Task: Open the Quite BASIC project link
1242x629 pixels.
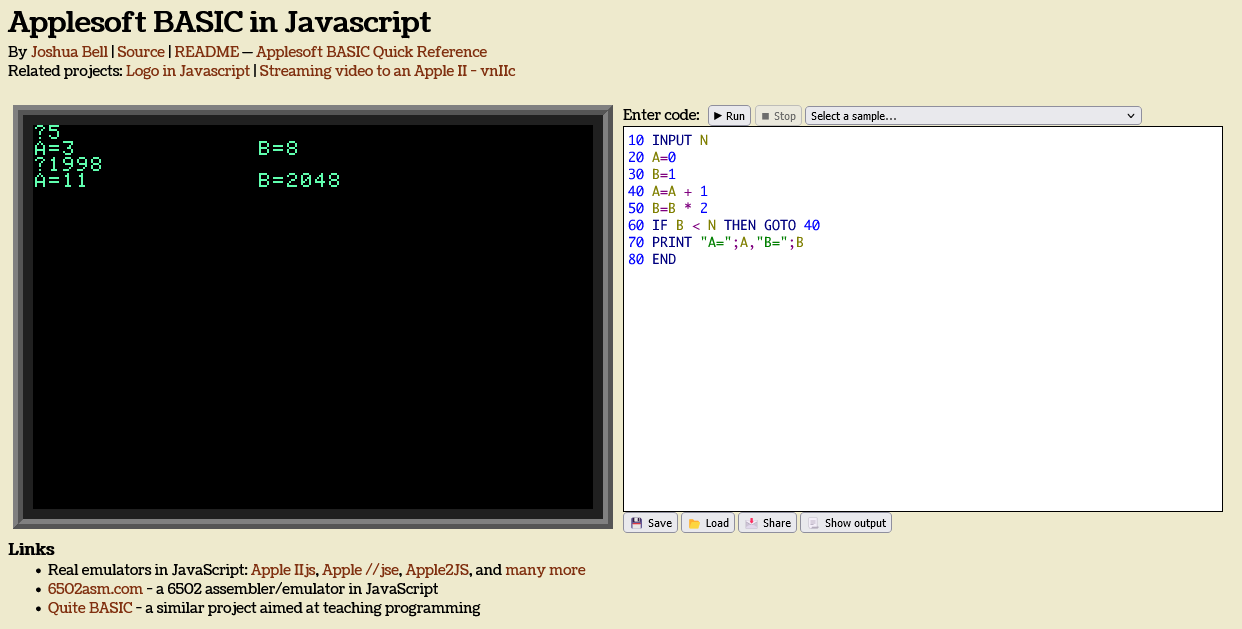Action: pyautogui.click(x=90, y=607)
